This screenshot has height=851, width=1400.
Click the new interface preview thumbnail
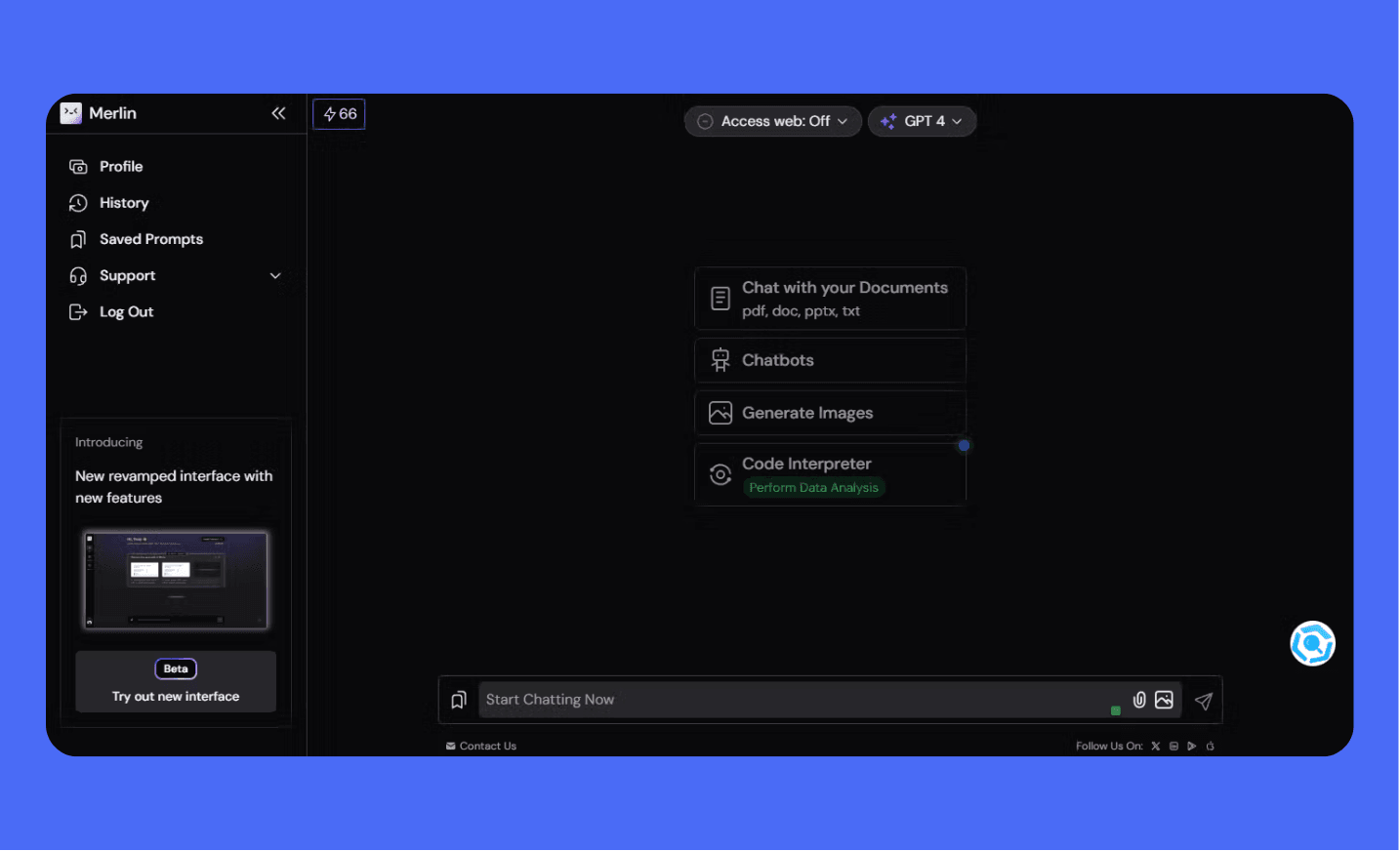click(176, 581)
